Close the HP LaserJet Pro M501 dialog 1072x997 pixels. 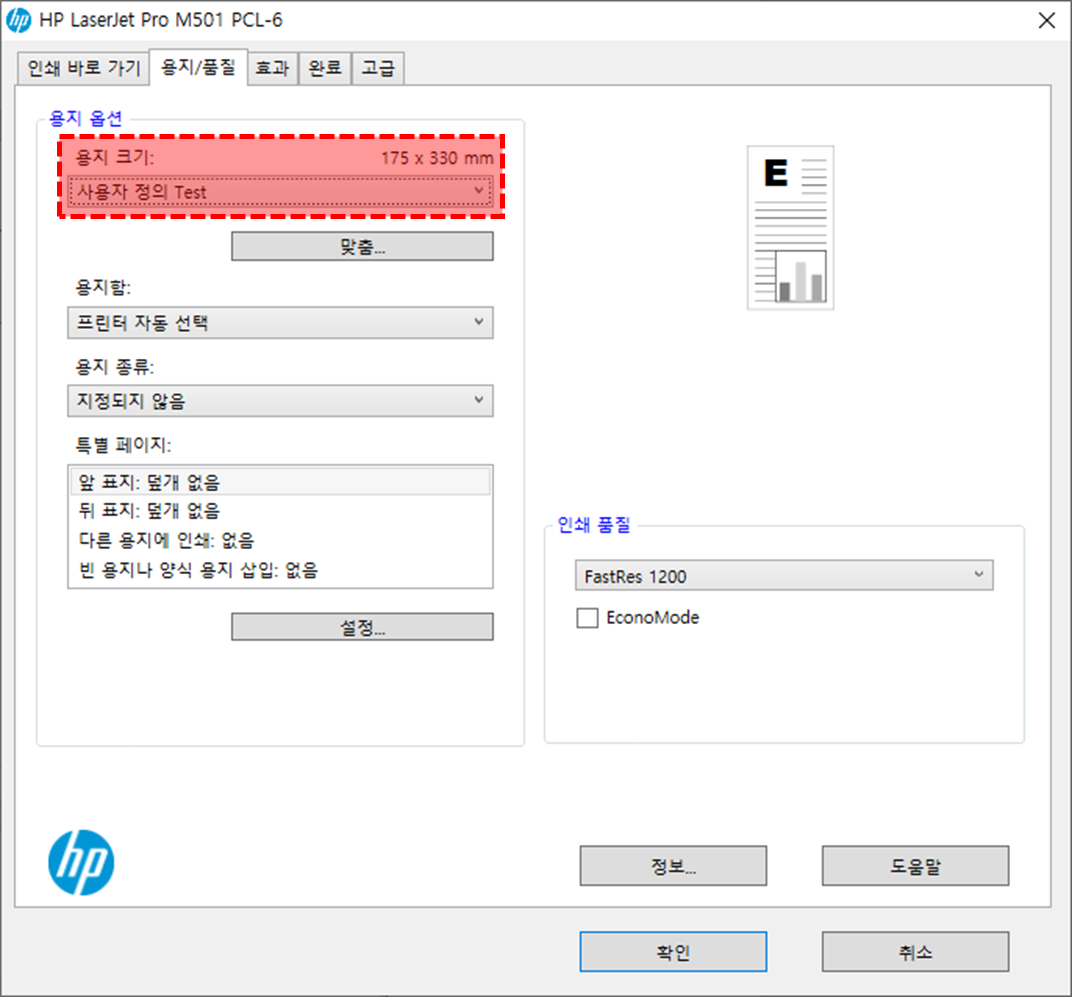[1046, 21]
